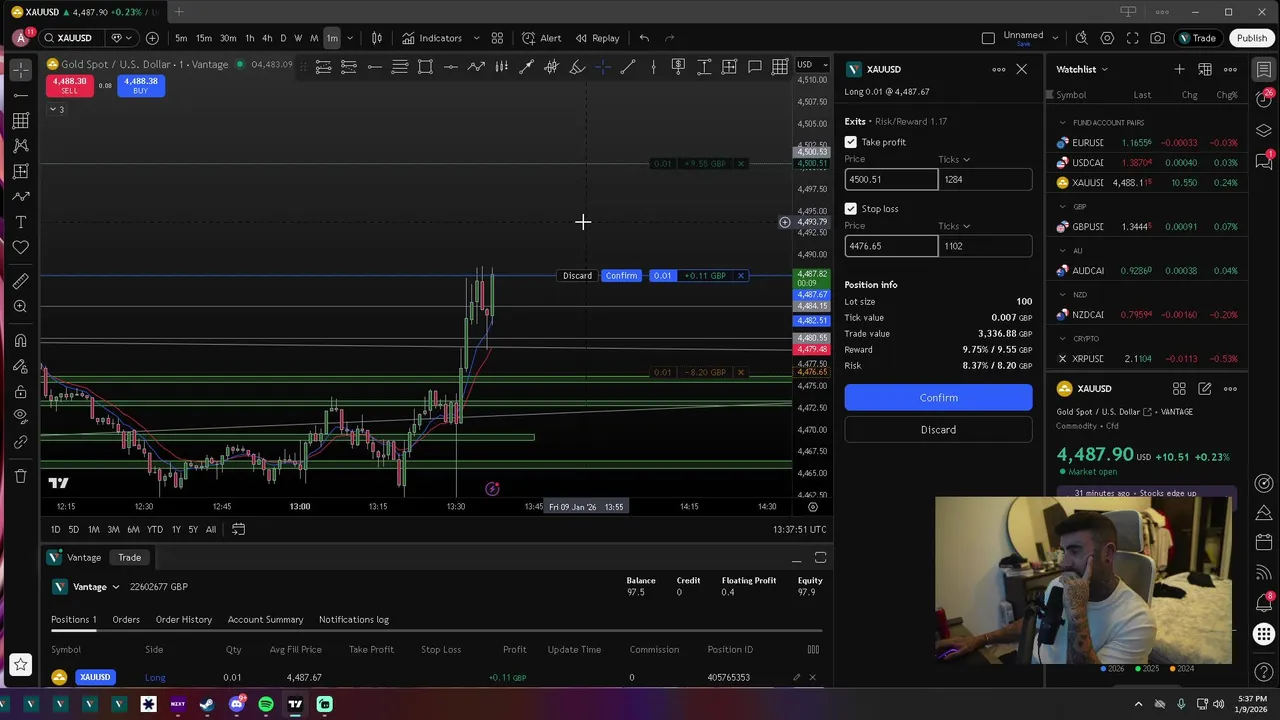Open the Indicators dialog

coord(433,38)
